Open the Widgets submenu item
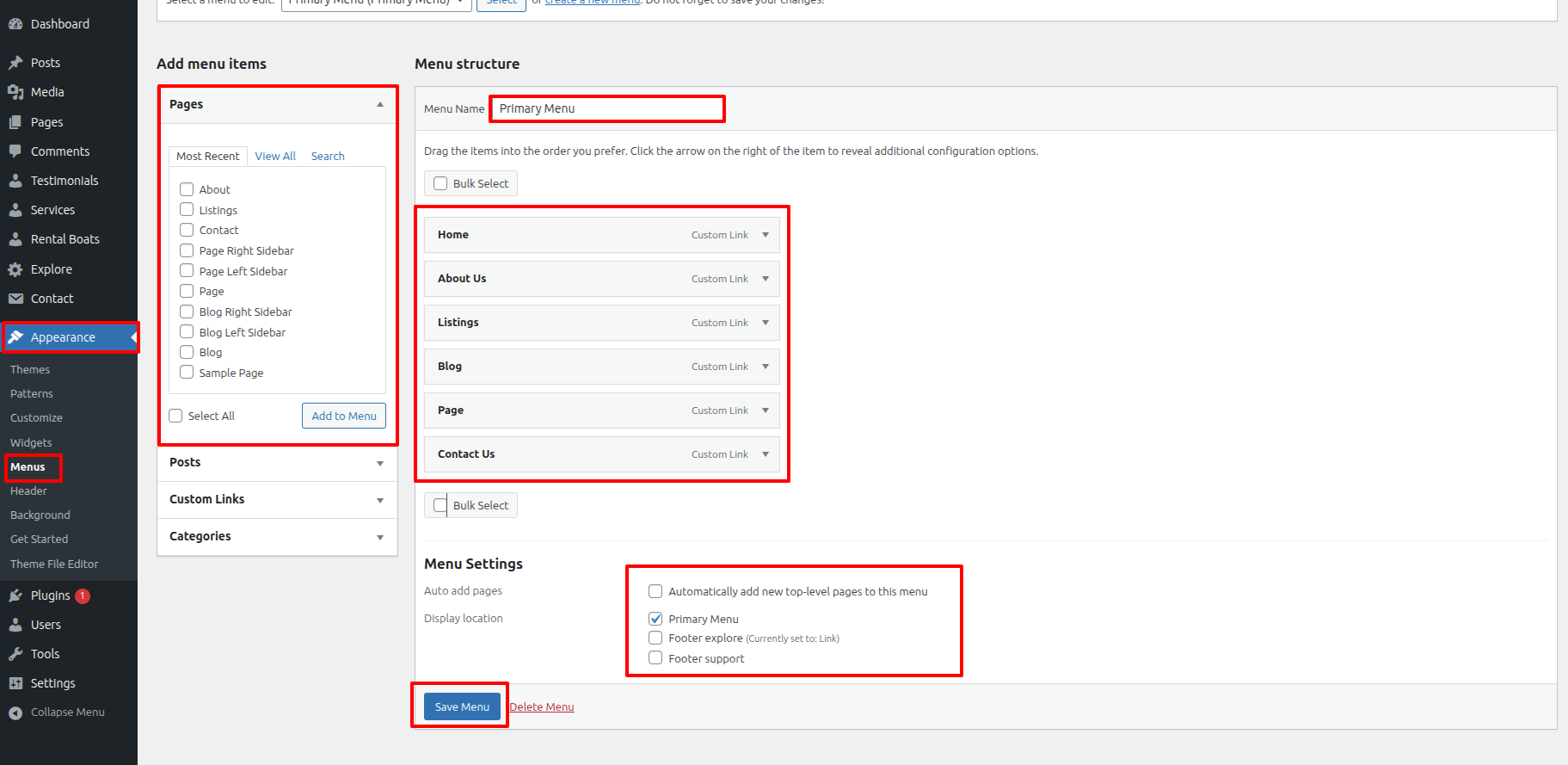 [x=31, y=442]
